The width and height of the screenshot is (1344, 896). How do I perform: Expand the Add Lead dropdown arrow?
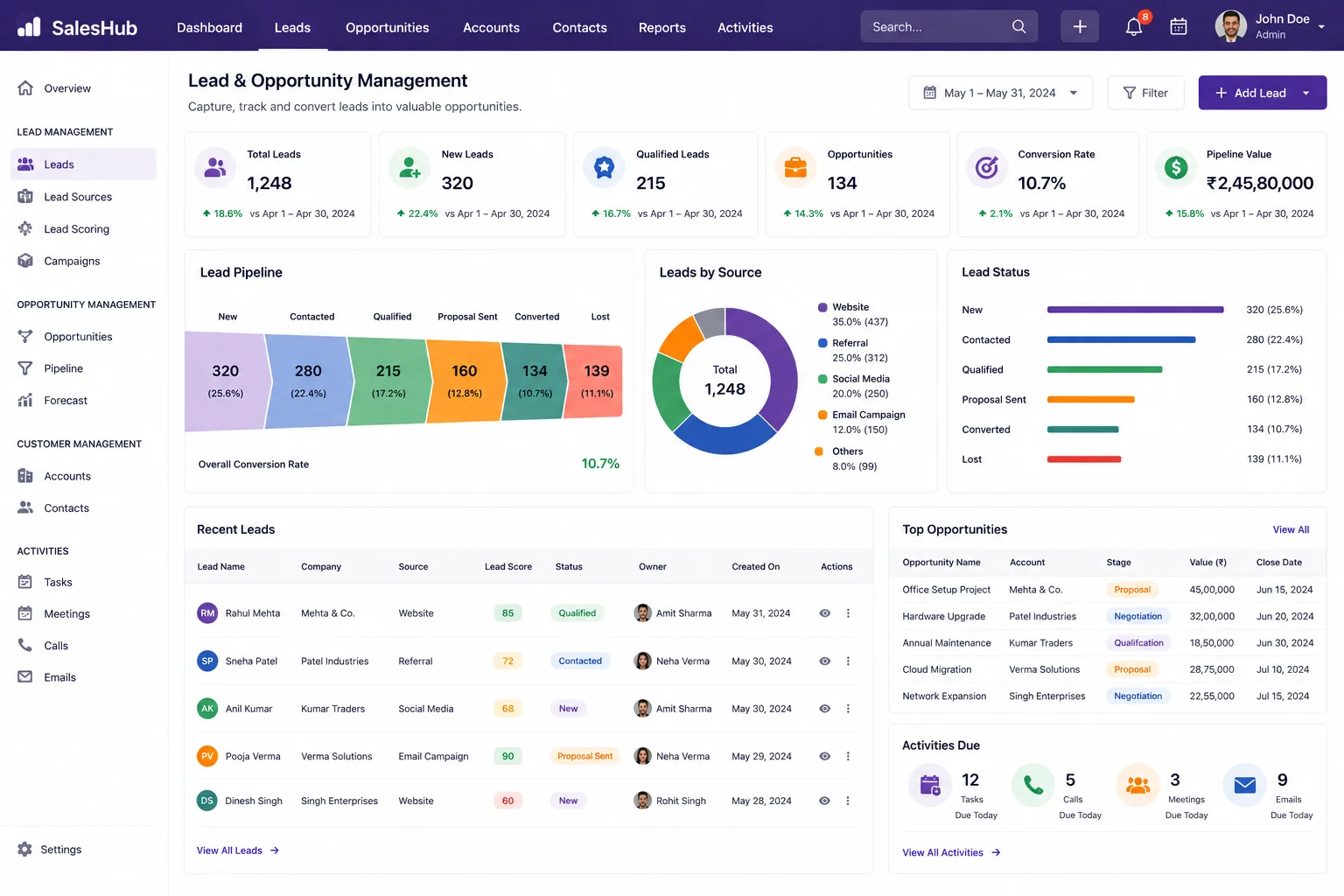pos(1306,93)
